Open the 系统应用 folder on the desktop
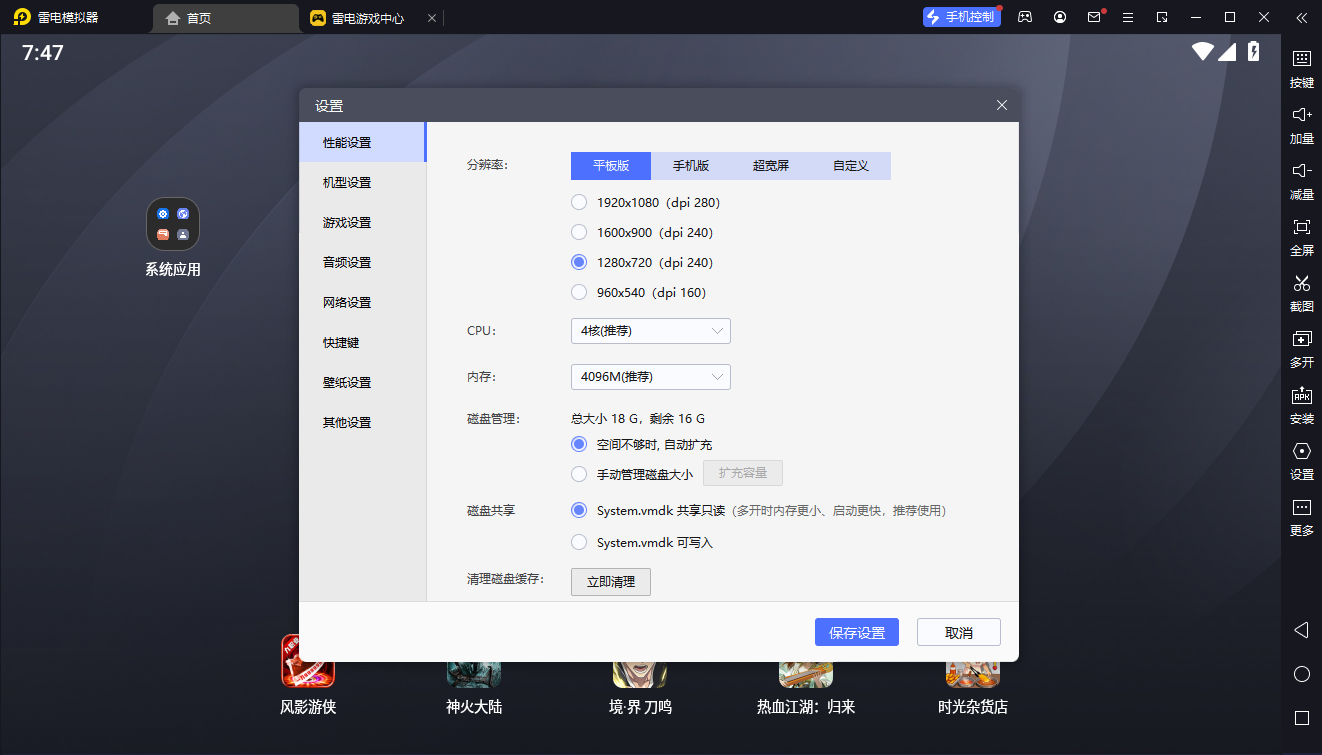Viewport: 1322px width, 755px height. click(x=173, y=224)
